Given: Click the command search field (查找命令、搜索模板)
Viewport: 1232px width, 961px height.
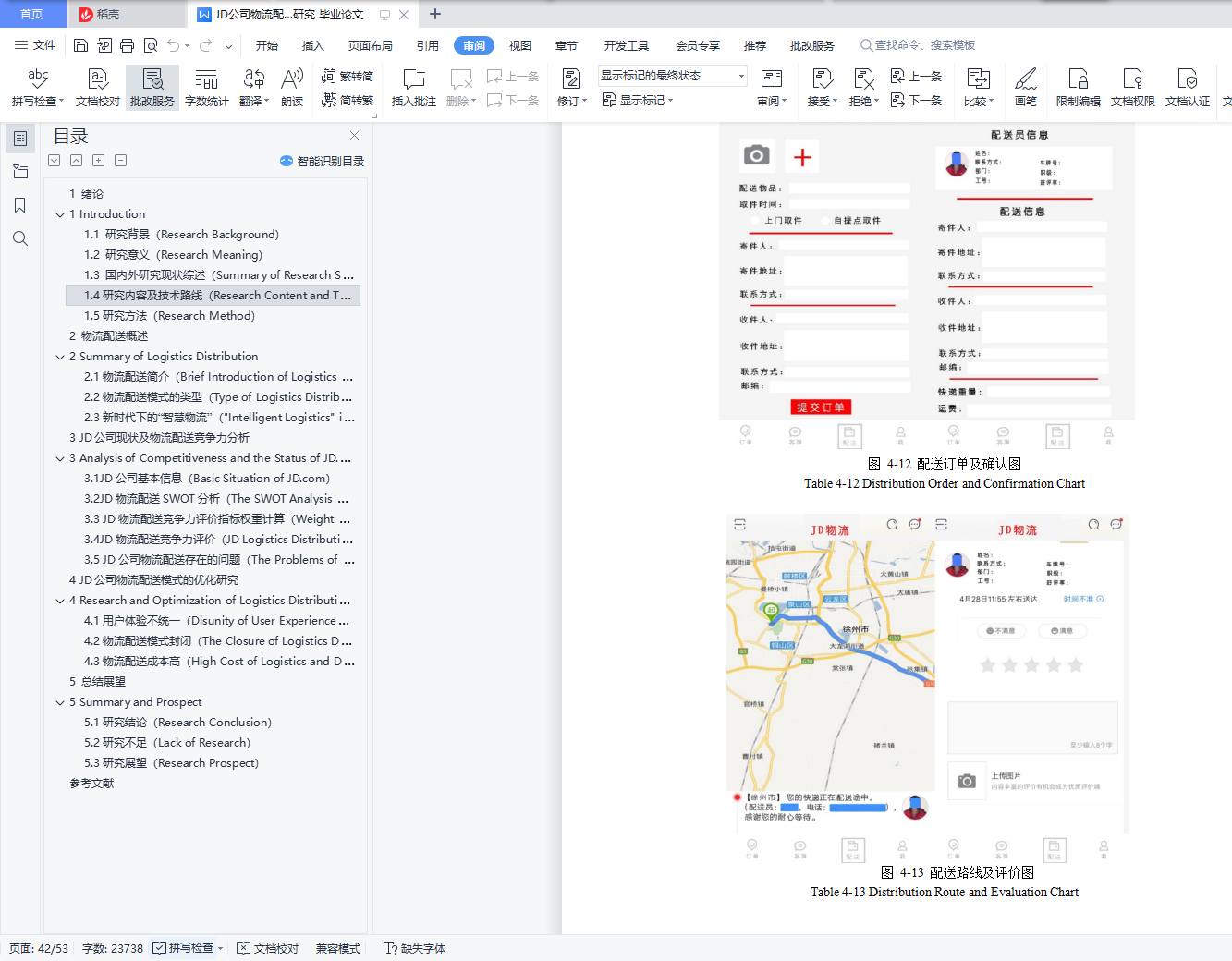Looking at the screenshot, I should point(919,45).
